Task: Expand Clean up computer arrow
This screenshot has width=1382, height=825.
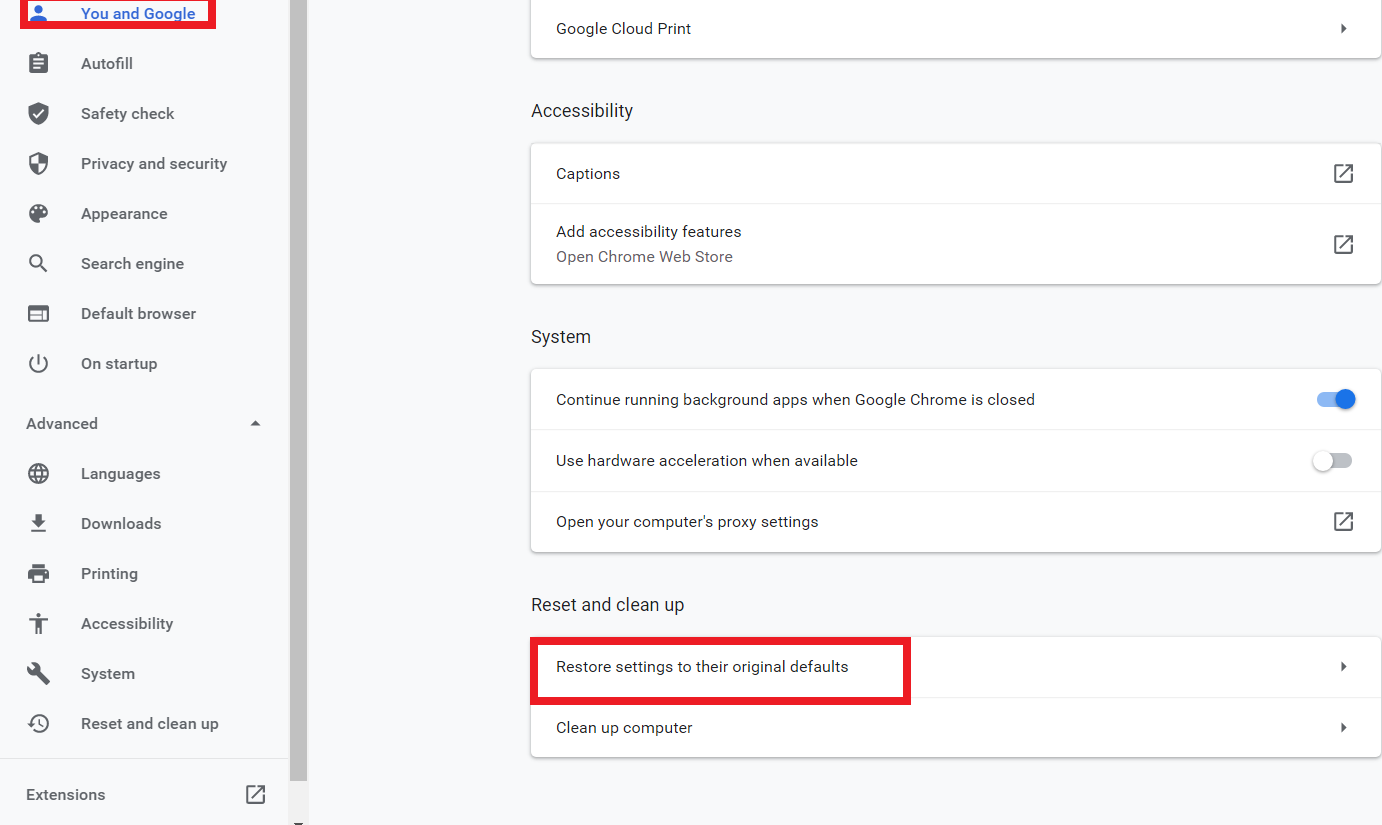Action: point(1343,728)
